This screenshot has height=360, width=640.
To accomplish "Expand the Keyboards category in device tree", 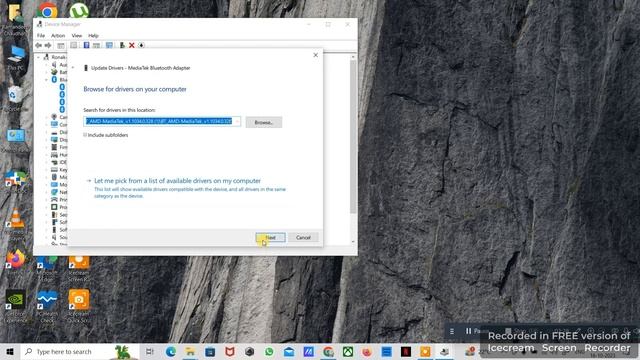I will (x=47, y=169).
